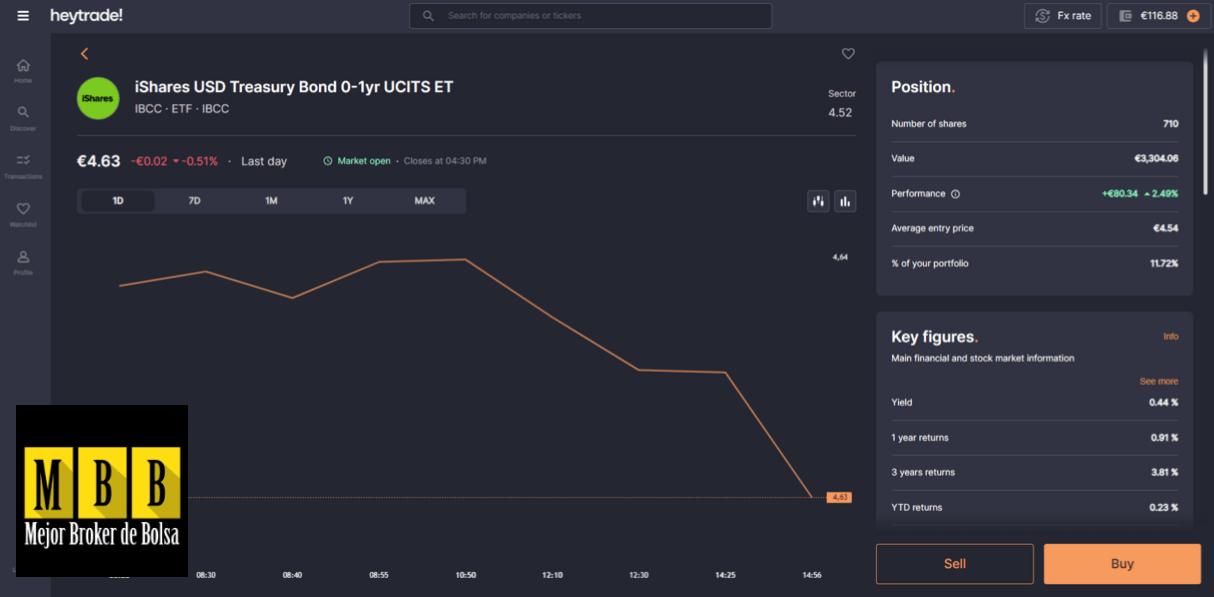Select the 1Y chart range tab

coord(348,201)
